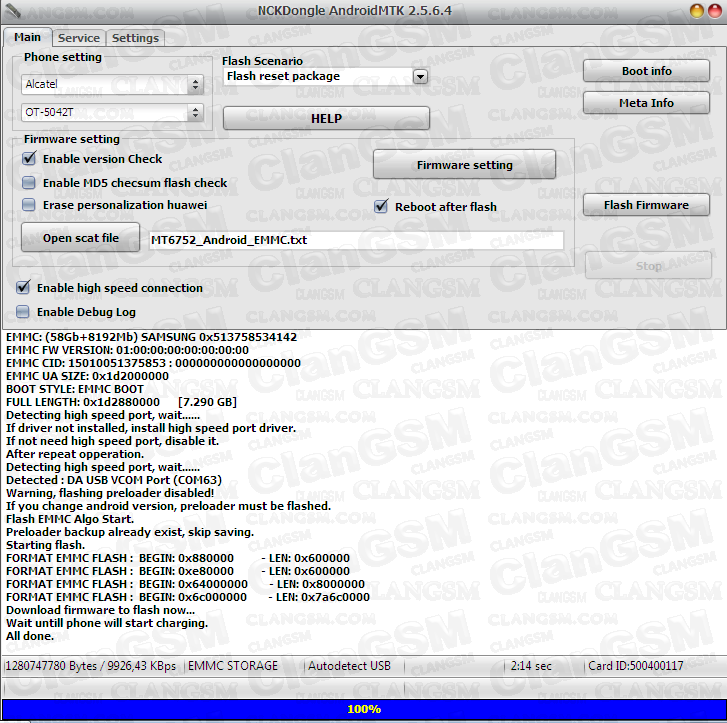Click log line 'Detected : DA USB VCOM Port (COM63)'
This screenshot has height=723, width=727.
[x=114, y=480]
